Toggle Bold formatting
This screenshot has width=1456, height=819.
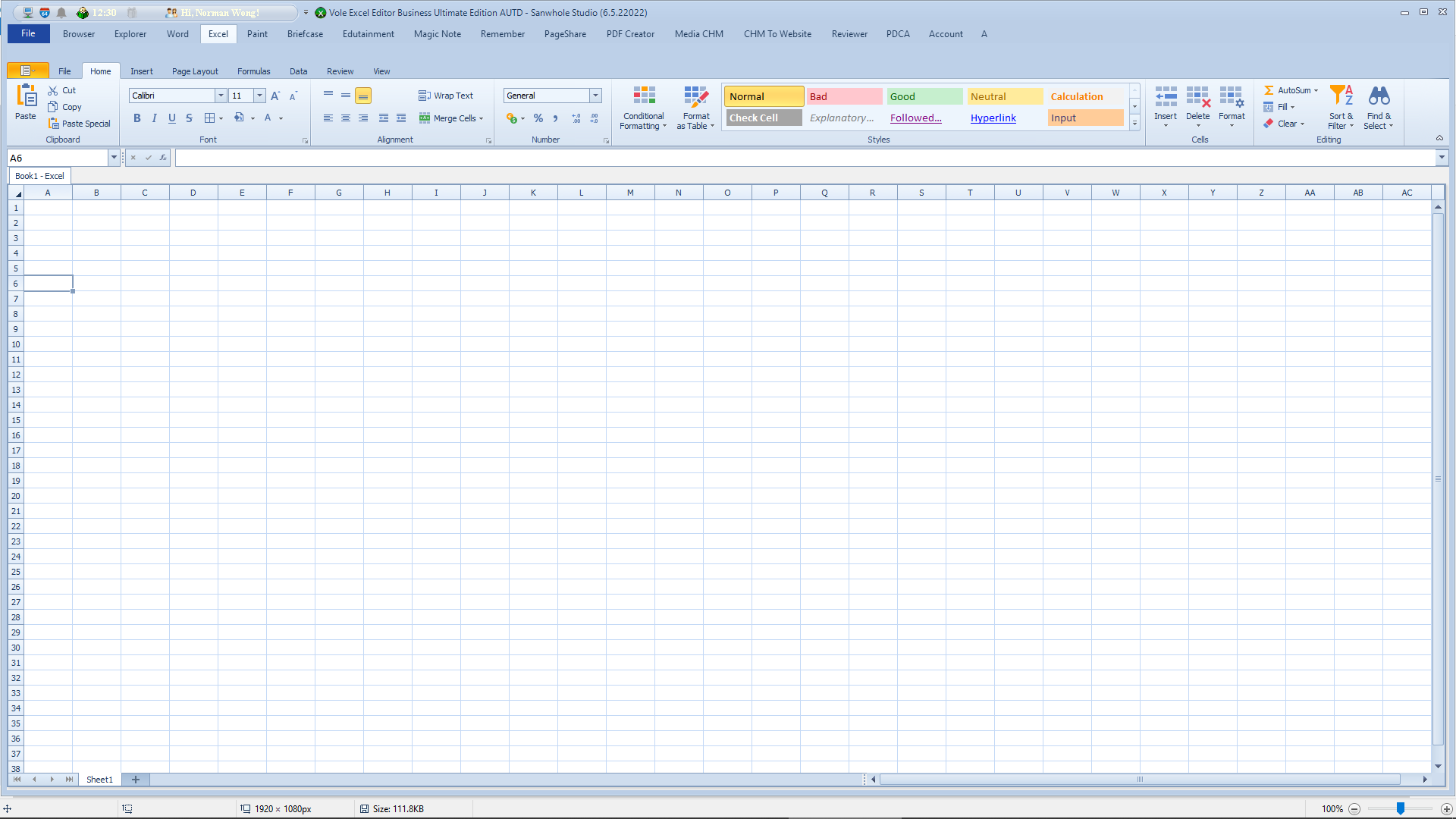coord(137,118)
